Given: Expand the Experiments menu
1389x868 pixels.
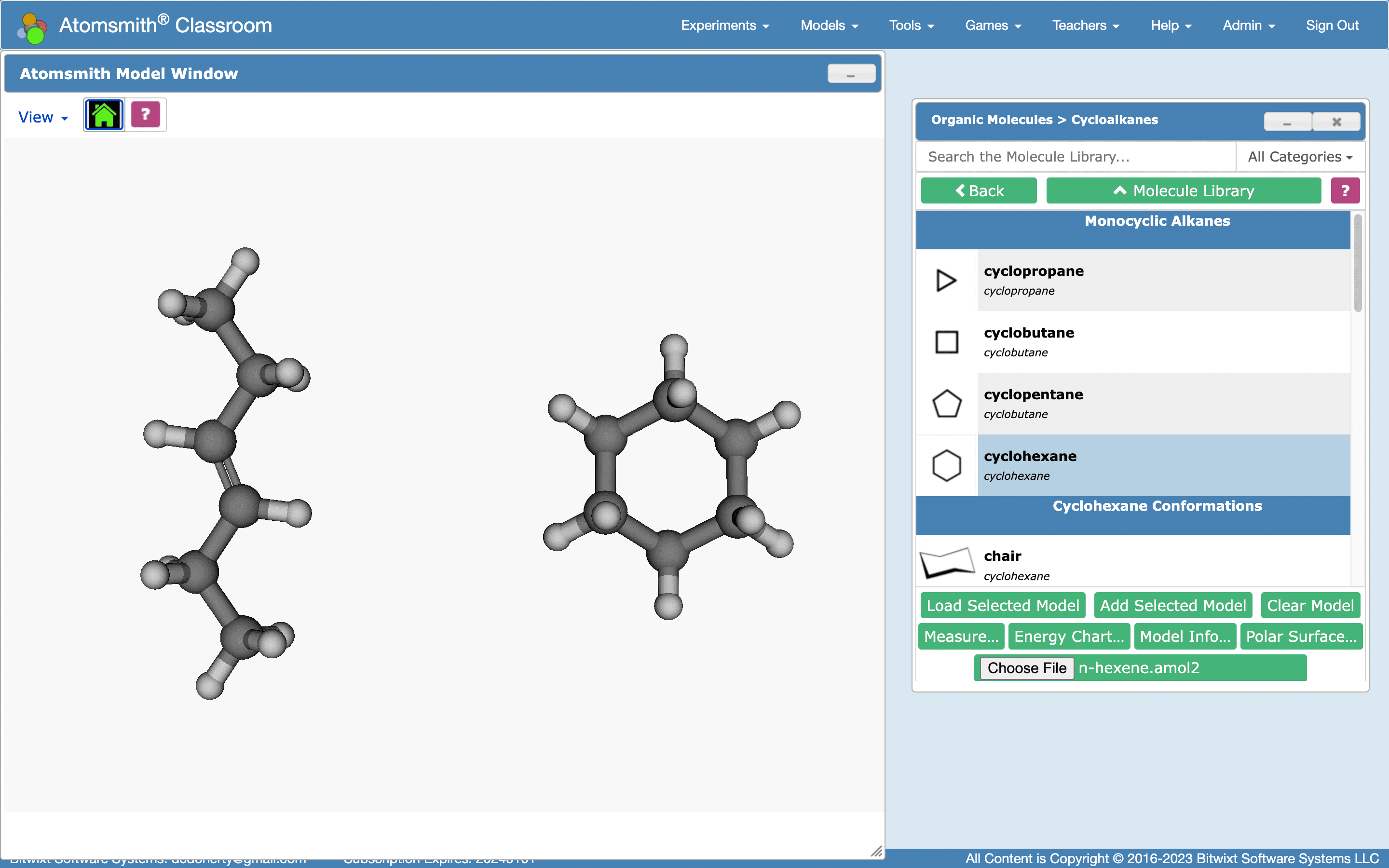Looking at the screenshot, I should [725, 25].
